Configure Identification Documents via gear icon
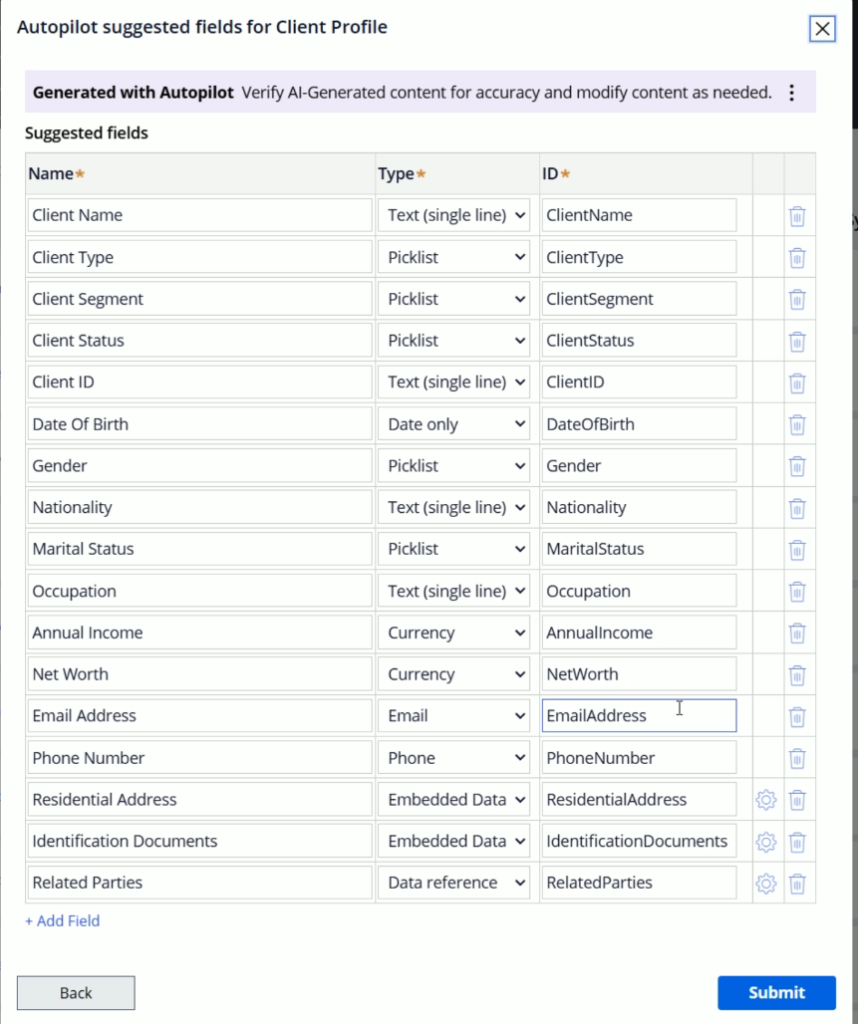The width and height of the screenshot is (858, 1024). (x=766, y=842)
